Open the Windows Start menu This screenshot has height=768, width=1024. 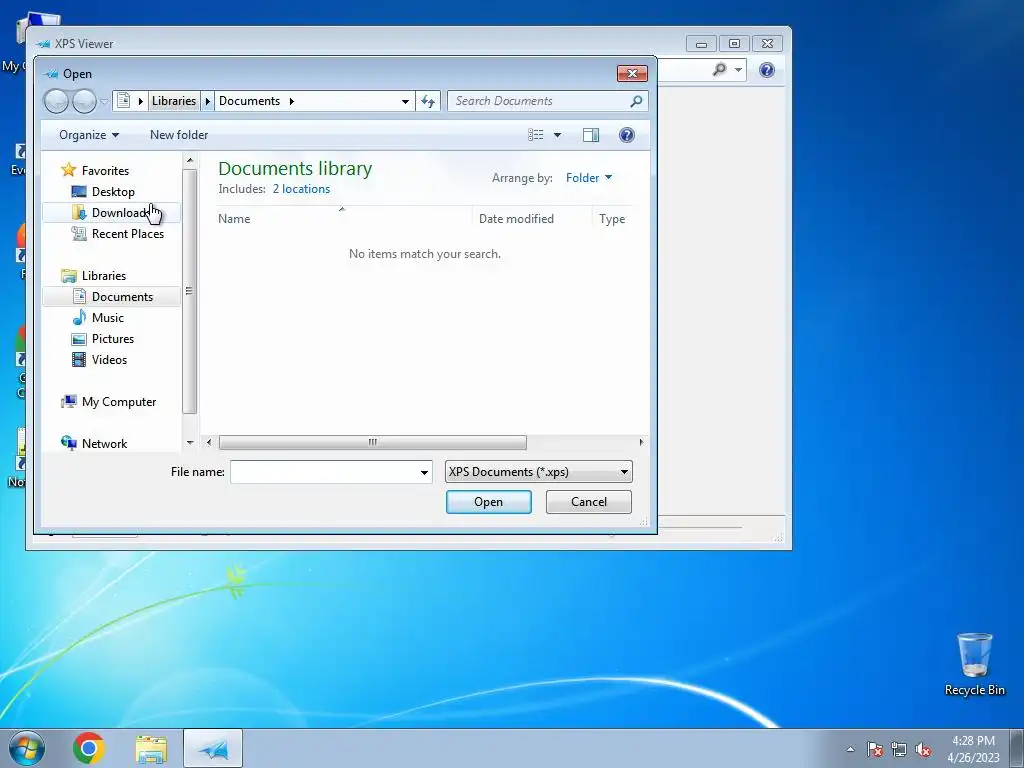(x=27, y=748)
